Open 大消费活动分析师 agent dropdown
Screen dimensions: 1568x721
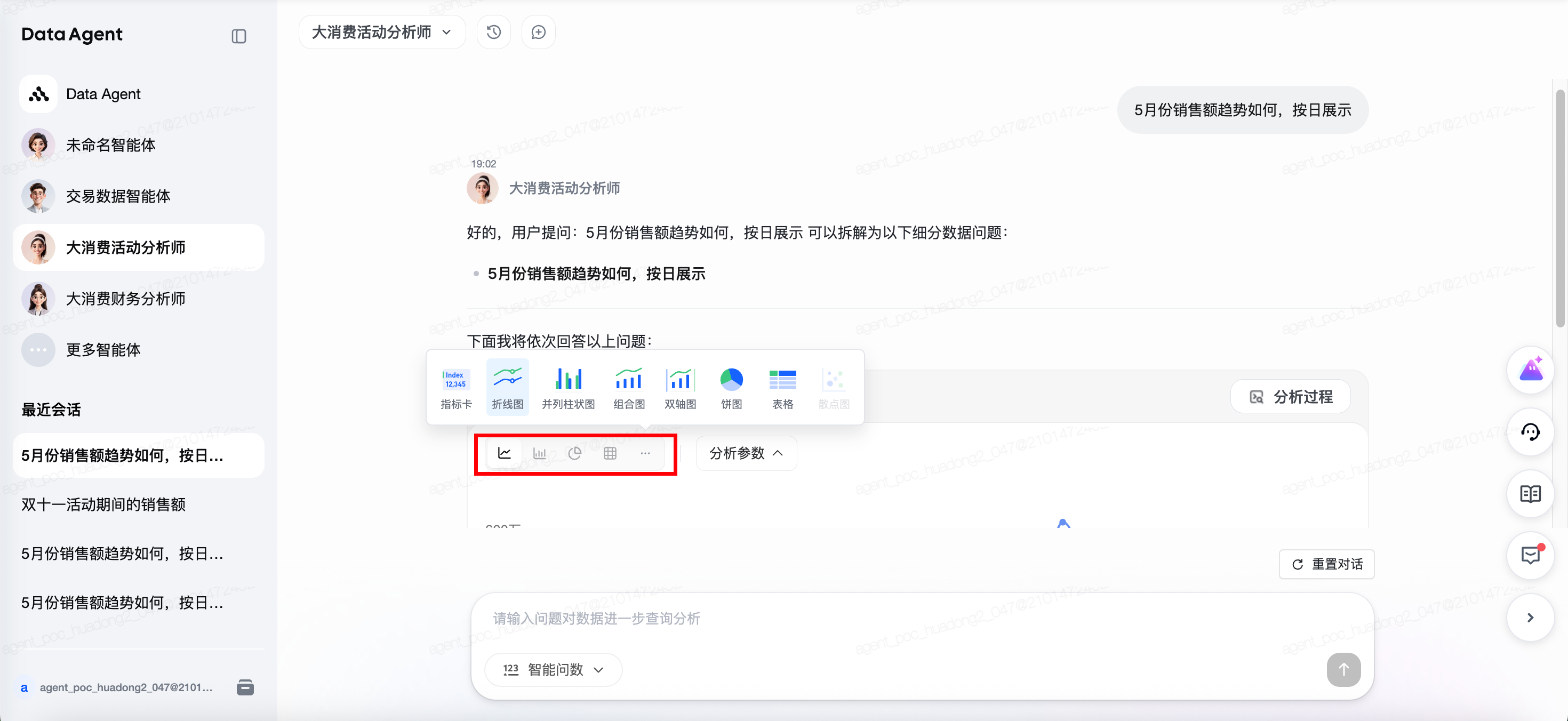[x=382, y=32]
